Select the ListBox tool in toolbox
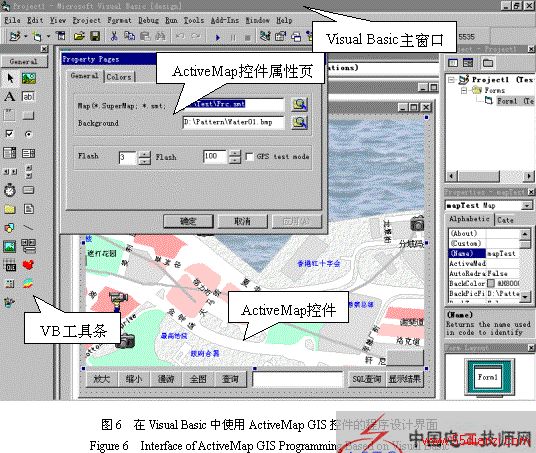This screenshot has width=536, height=453. pyautogui.click(x=28, y=153)
